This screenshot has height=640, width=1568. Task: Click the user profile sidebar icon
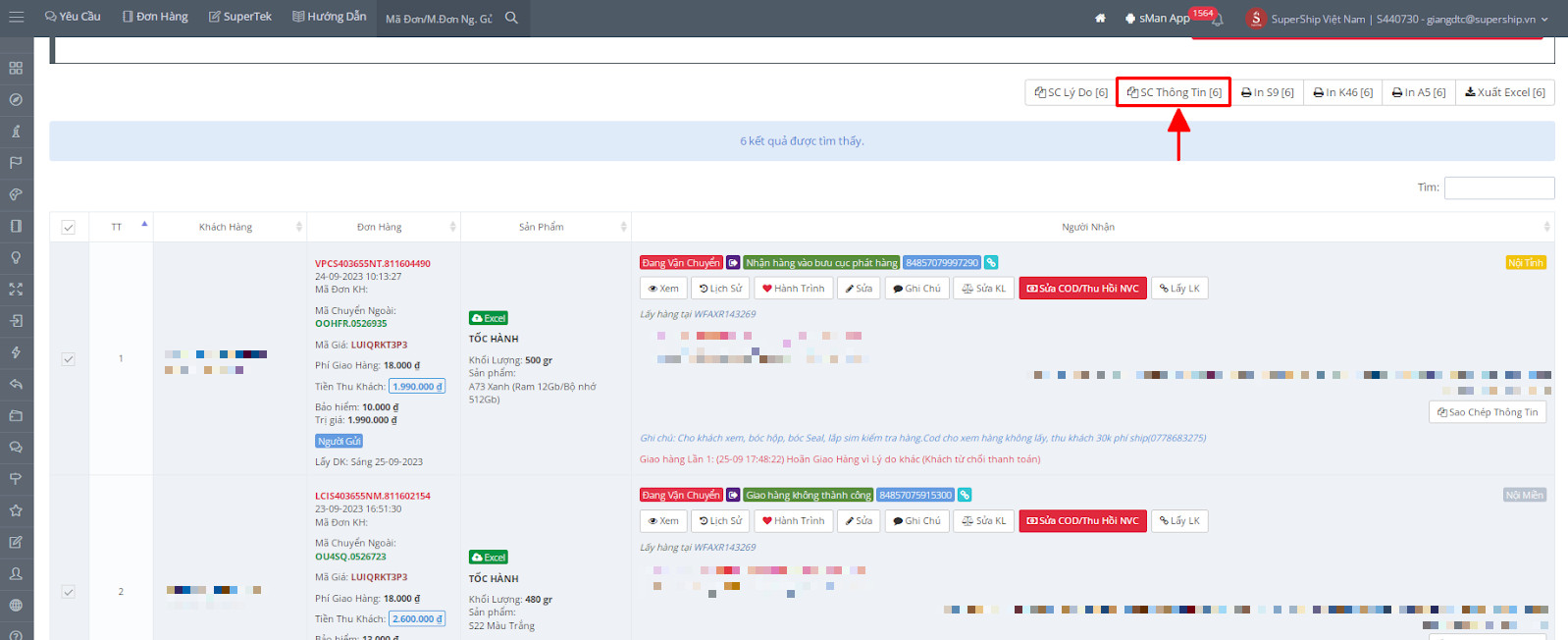[16, 573]
